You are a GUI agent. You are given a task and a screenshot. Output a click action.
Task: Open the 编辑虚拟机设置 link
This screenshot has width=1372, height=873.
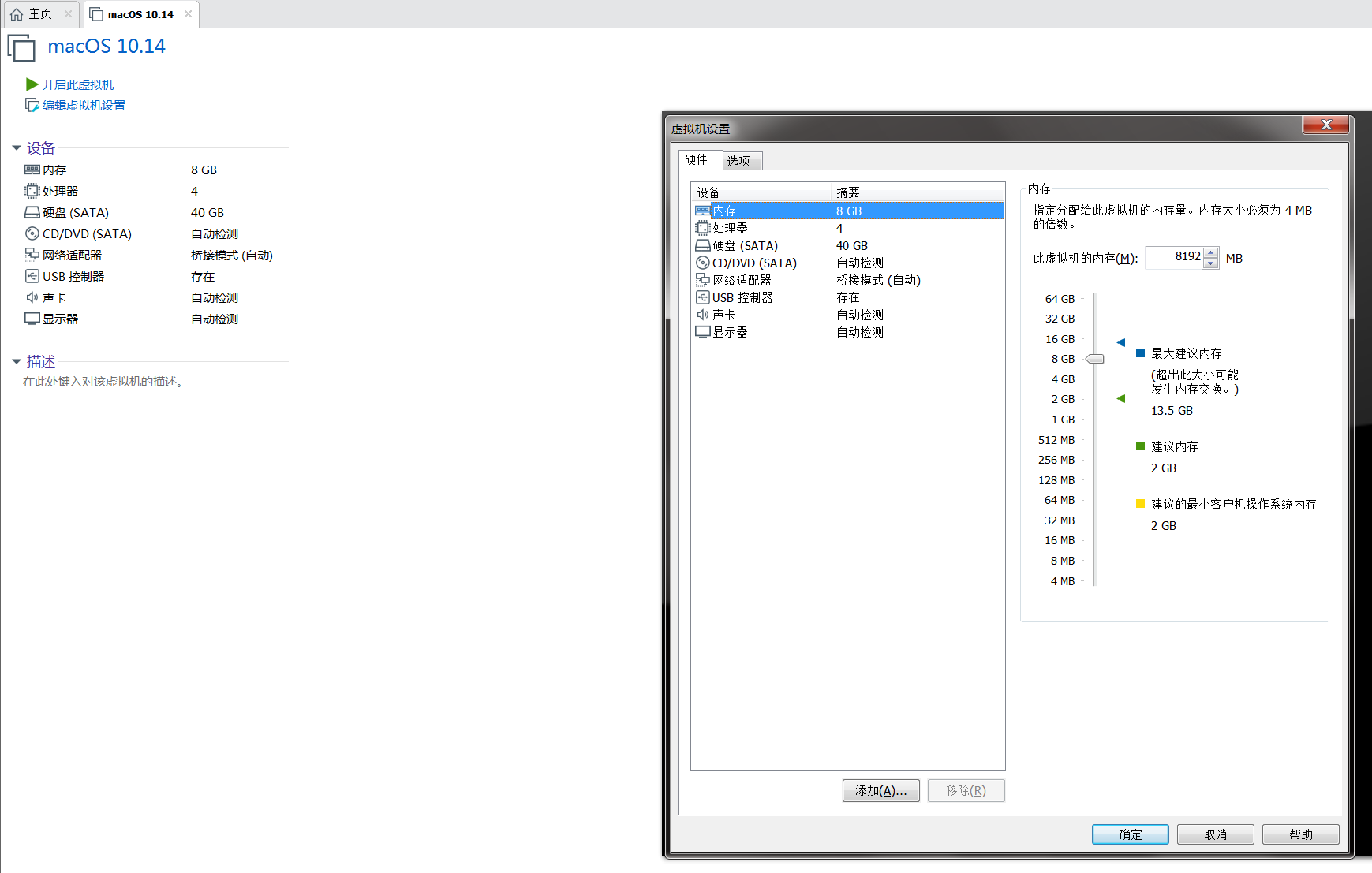tap(84, 105)
